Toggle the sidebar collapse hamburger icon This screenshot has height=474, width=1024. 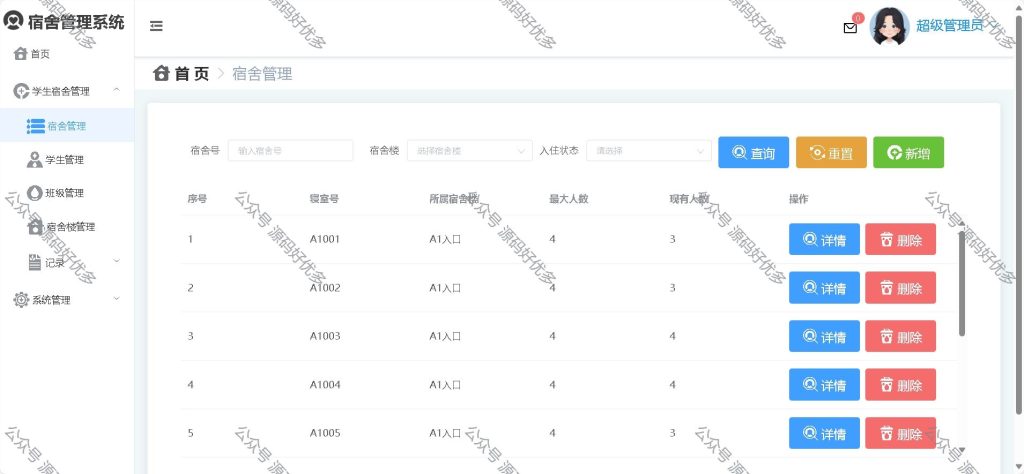pyautogui.click(x=156, y=26)
